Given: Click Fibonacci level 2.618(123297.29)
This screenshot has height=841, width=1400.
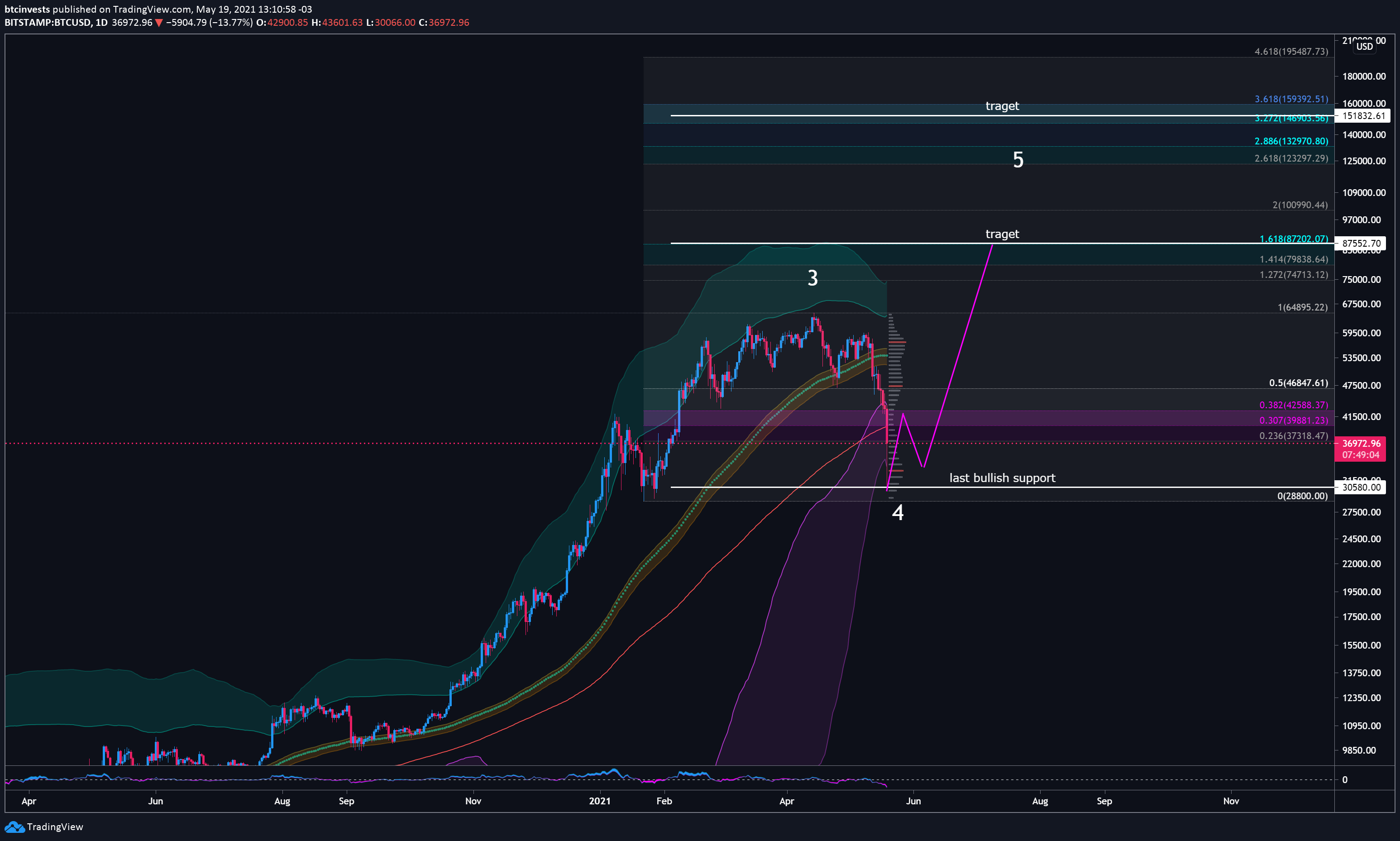Looking at the screenshot, I should click(1290, 158).
